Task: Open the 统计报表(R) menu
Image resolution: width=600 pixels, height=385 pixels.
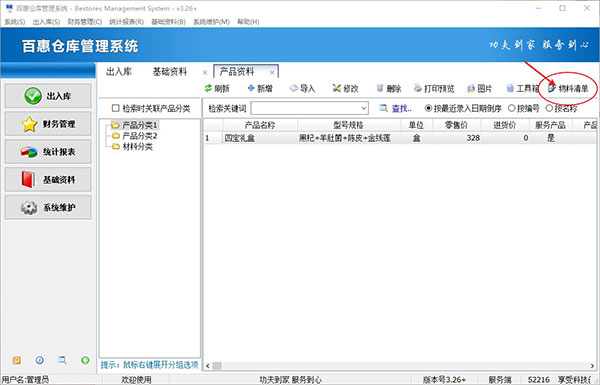Action: click(x=126, y=22)
